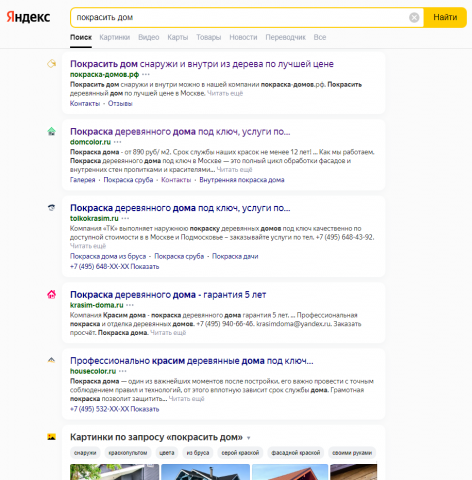
Task: Open domcolor.ru result title Покраска деревянного дома
Action: click(x=180, y=132)
